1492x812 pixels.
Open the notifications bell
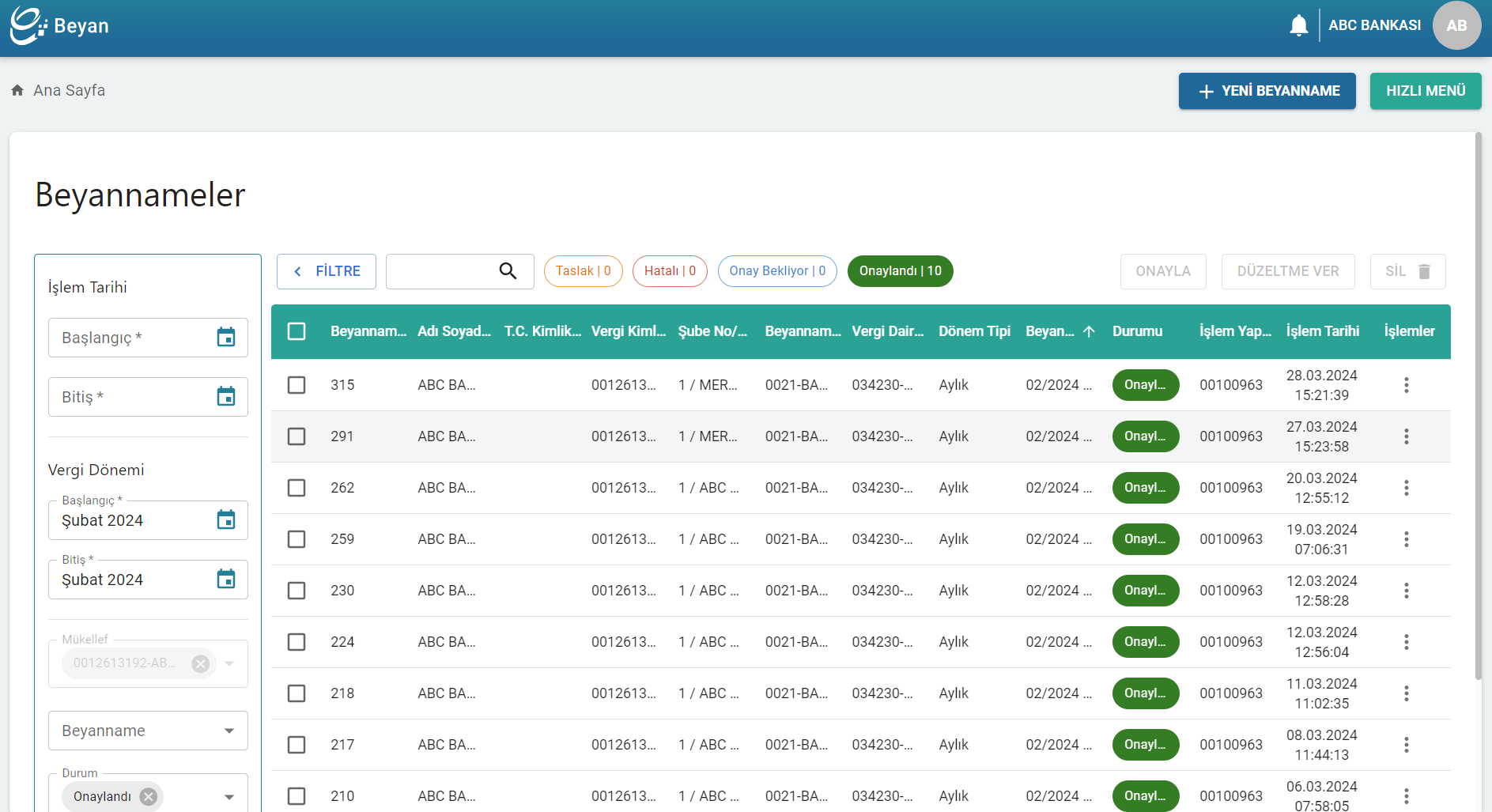pyautogui.click(x=1298, y=25)
